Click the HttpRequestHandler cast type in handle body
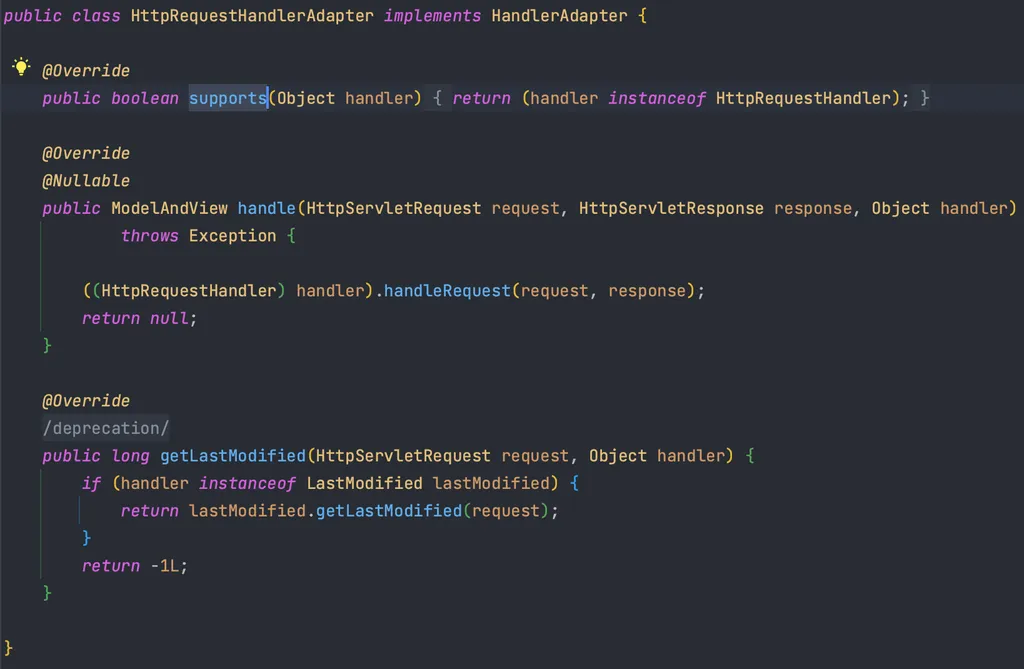This screenshot has height=669, width=1024. [x=189, y=291]
